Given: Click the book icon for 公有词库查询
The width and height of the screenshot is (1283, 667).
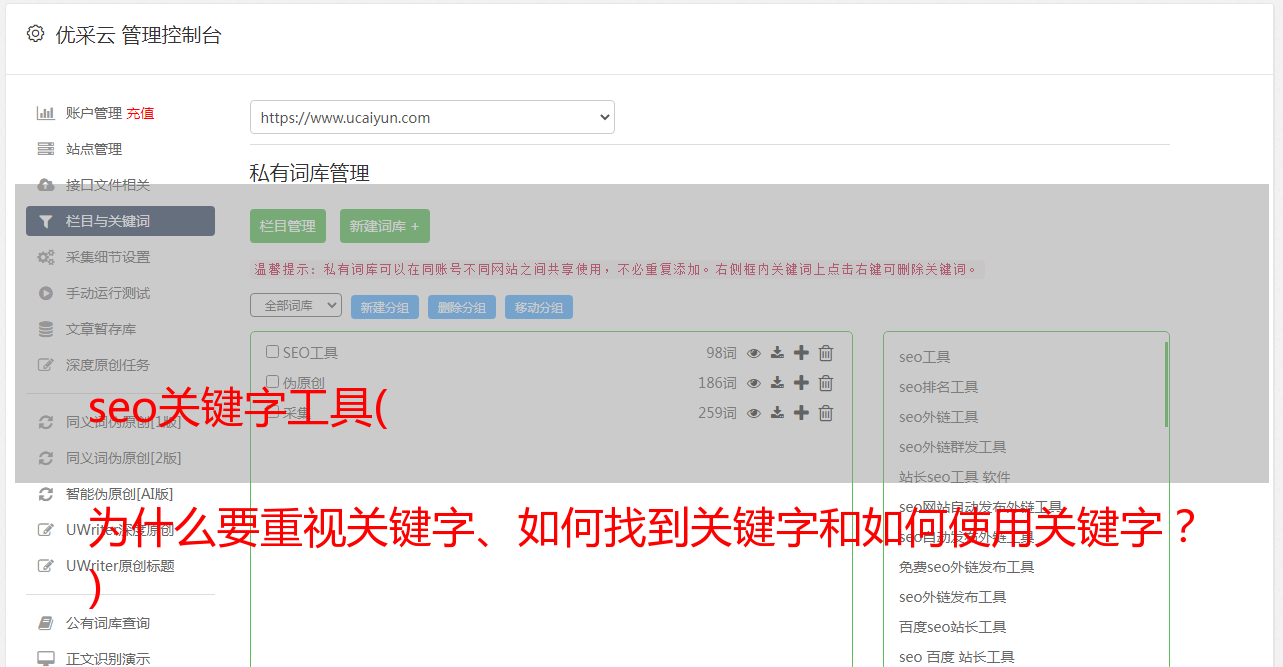Looking at the screenshot, I should tap(45, 623).
